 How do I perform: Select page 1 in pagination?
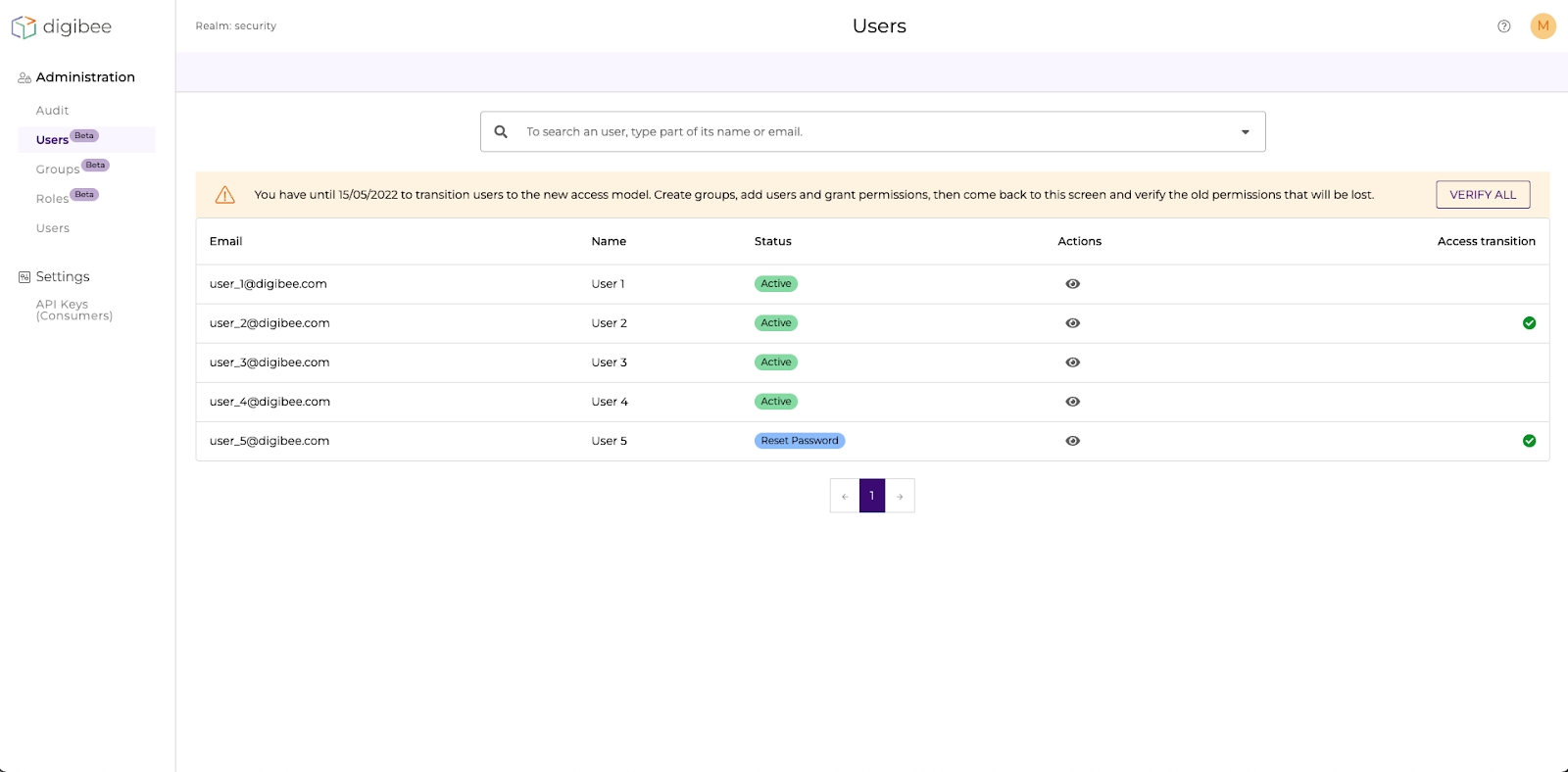[x=872, y=497]
